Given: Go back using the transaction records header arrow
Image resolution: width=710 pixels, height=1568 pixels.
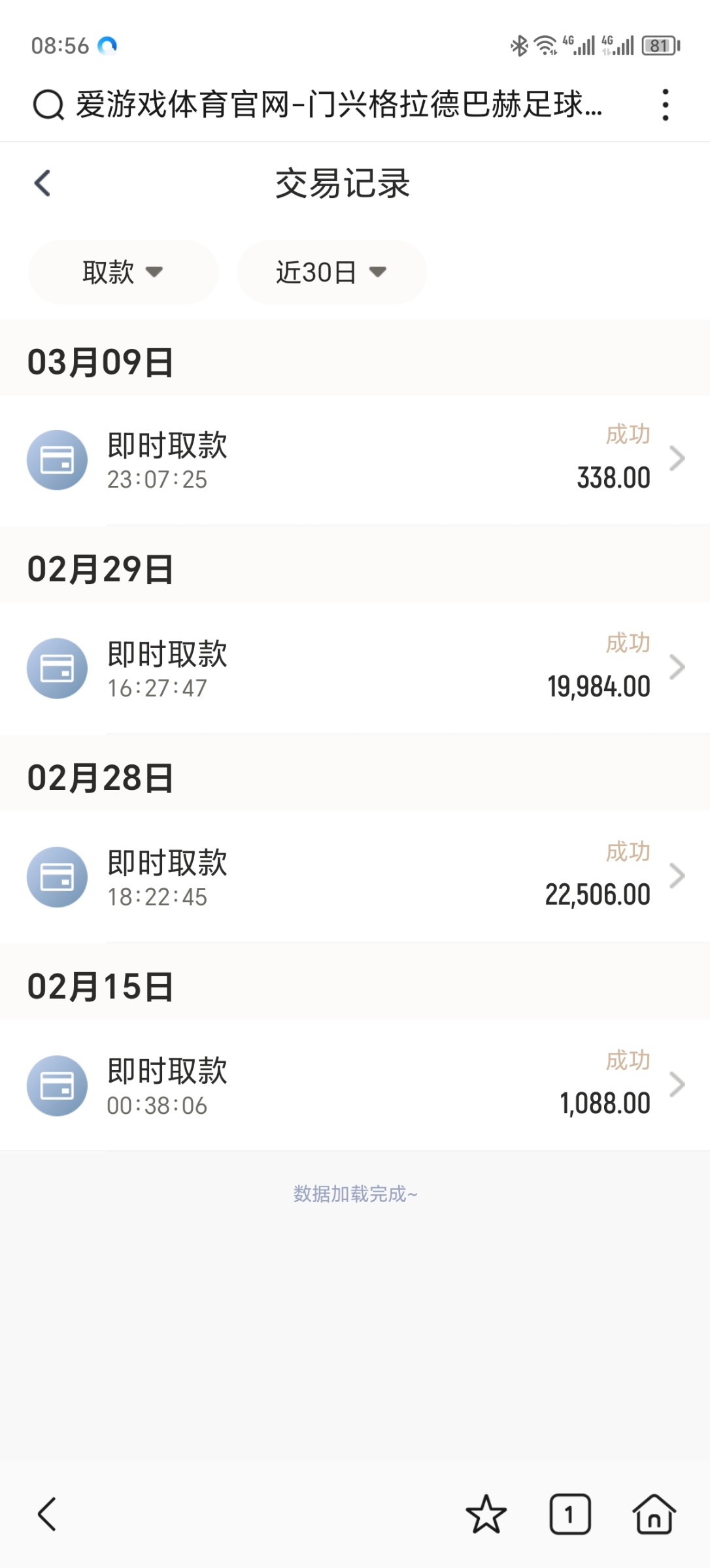Looking at the screenshot, I should tap(42, 183).
